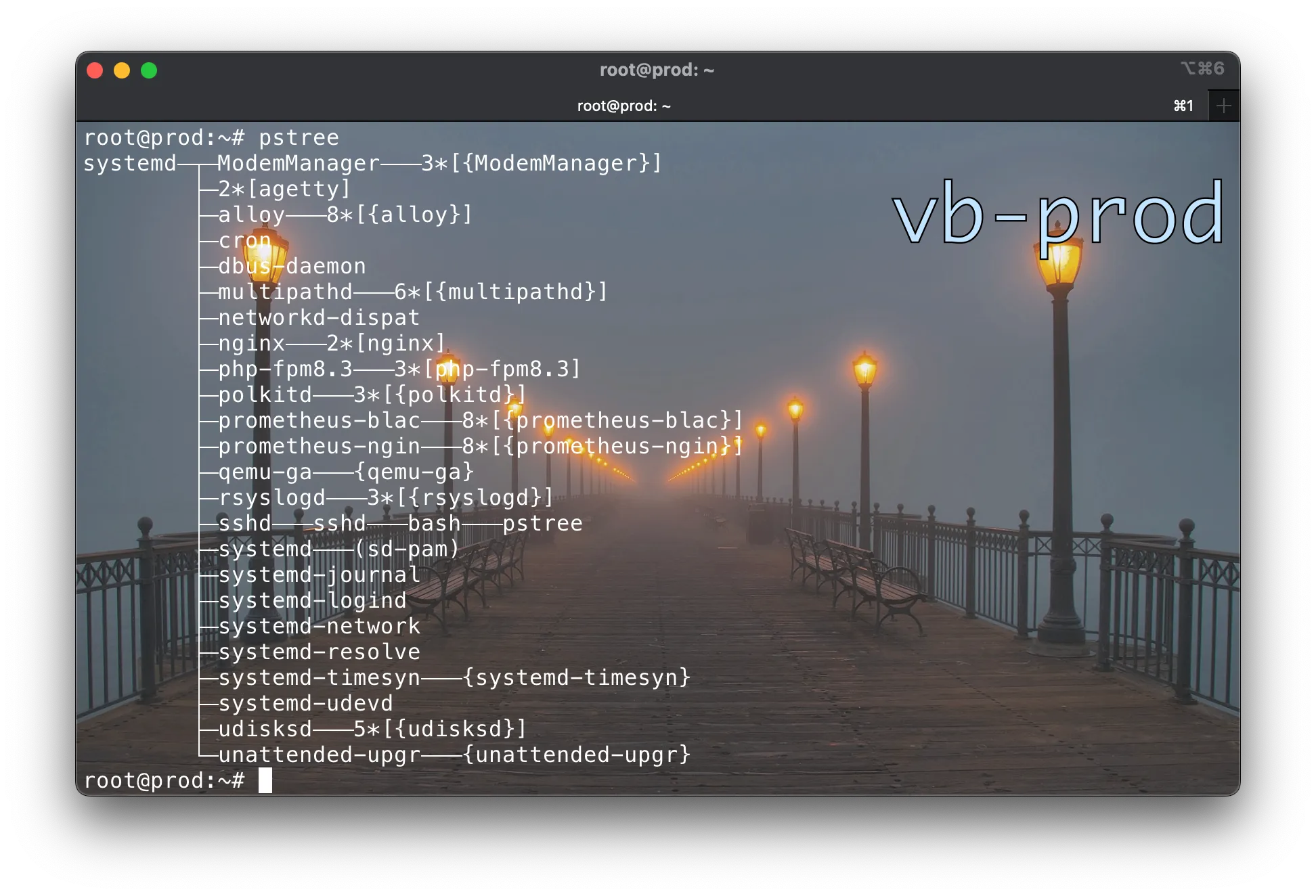1316x896 pixels.
Task: Open a new terminal tab with the plus button
Action: pyautogui.click(x=1223, y=105)
